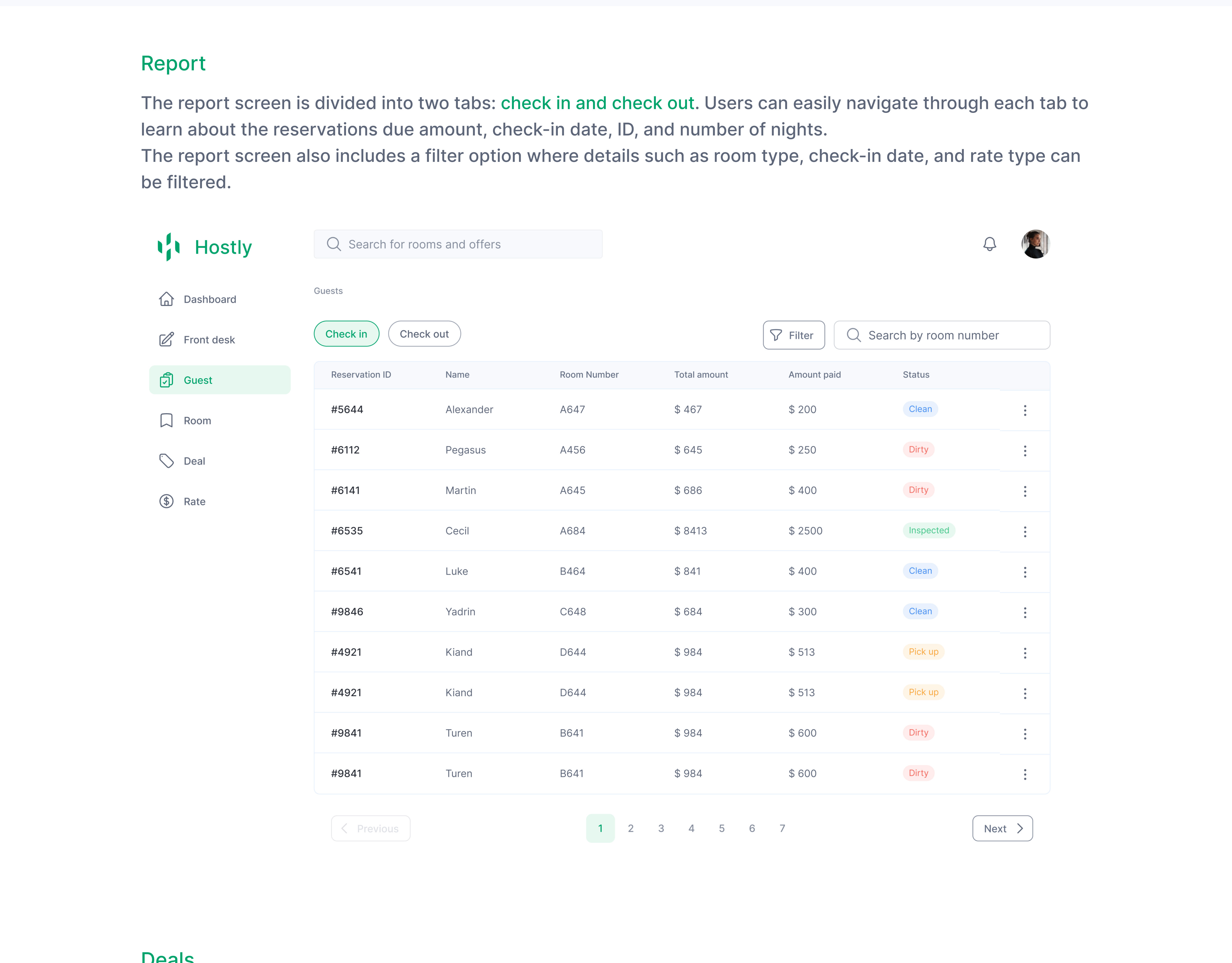Click the notification bell icon
Viewport: 1232px width, 963px height.
pos(989,244)
